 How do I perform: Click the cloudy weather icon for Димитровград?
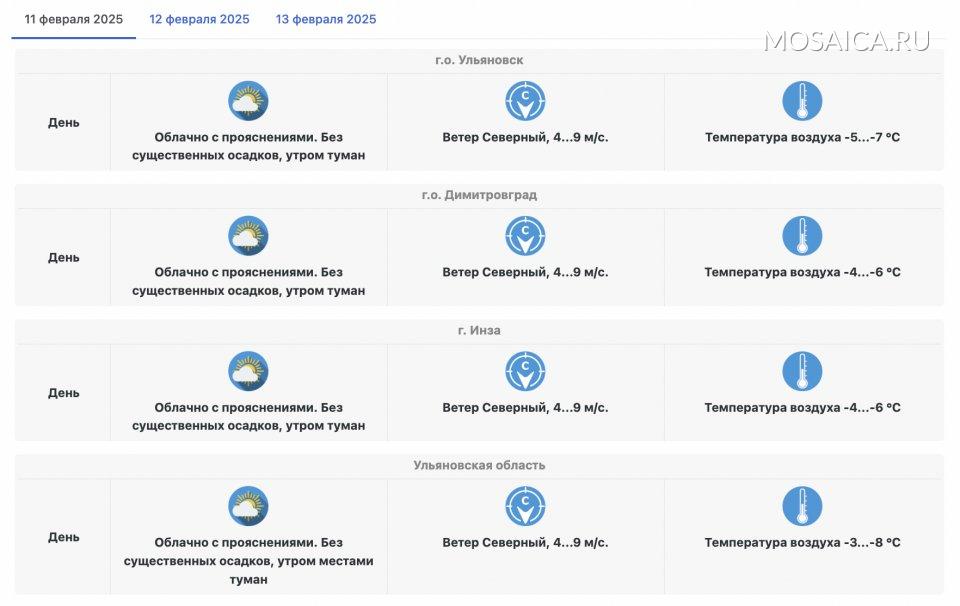pyautogui.click(x=248, y=236)
